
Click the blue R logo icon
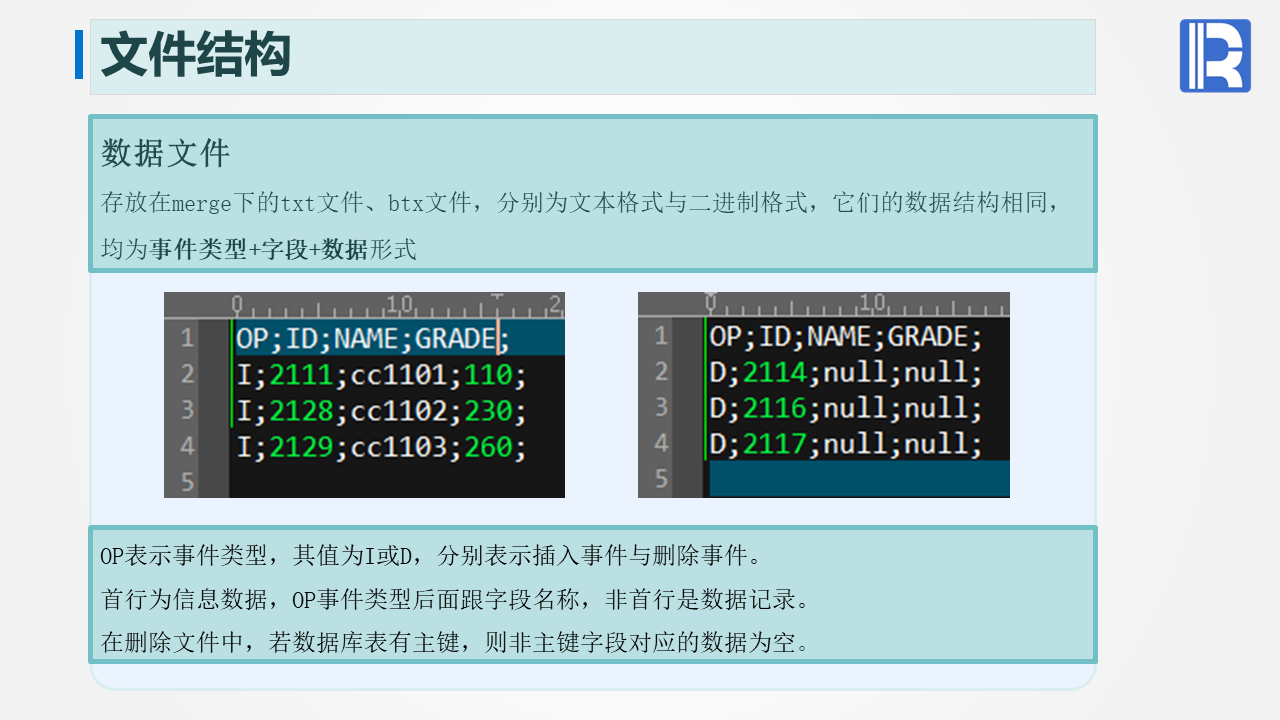[1215, 56]
